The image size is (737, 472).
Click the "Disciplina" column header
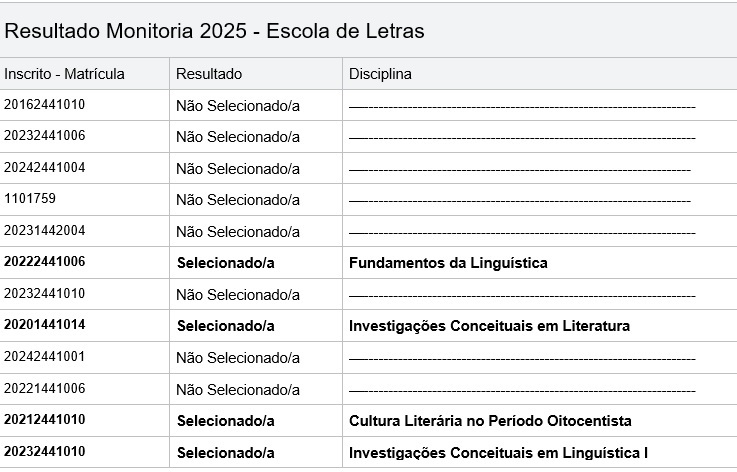(x=380, y=74)
